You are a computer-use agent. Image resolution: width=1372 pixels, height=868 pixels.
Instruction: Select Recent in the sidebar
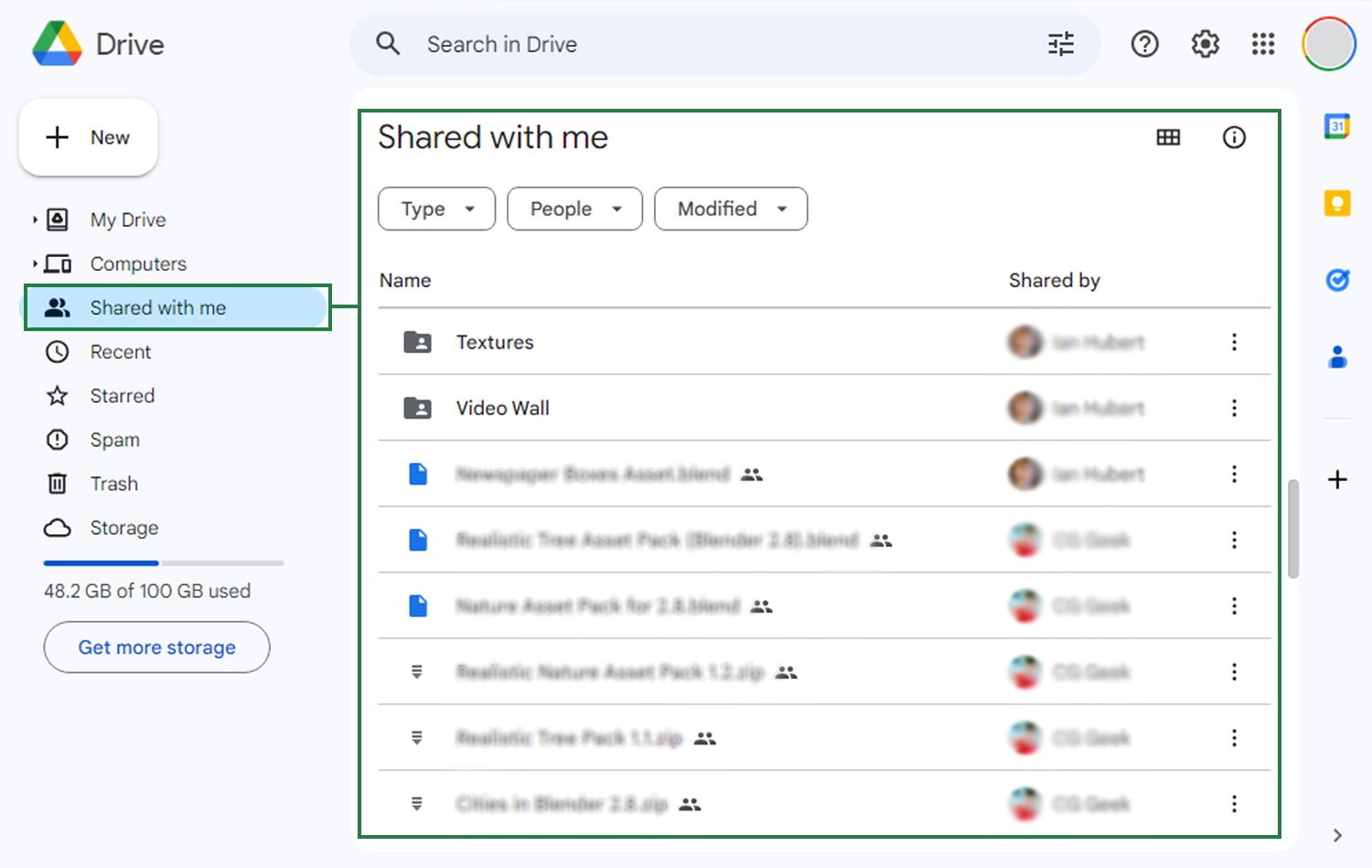(120, 351)
